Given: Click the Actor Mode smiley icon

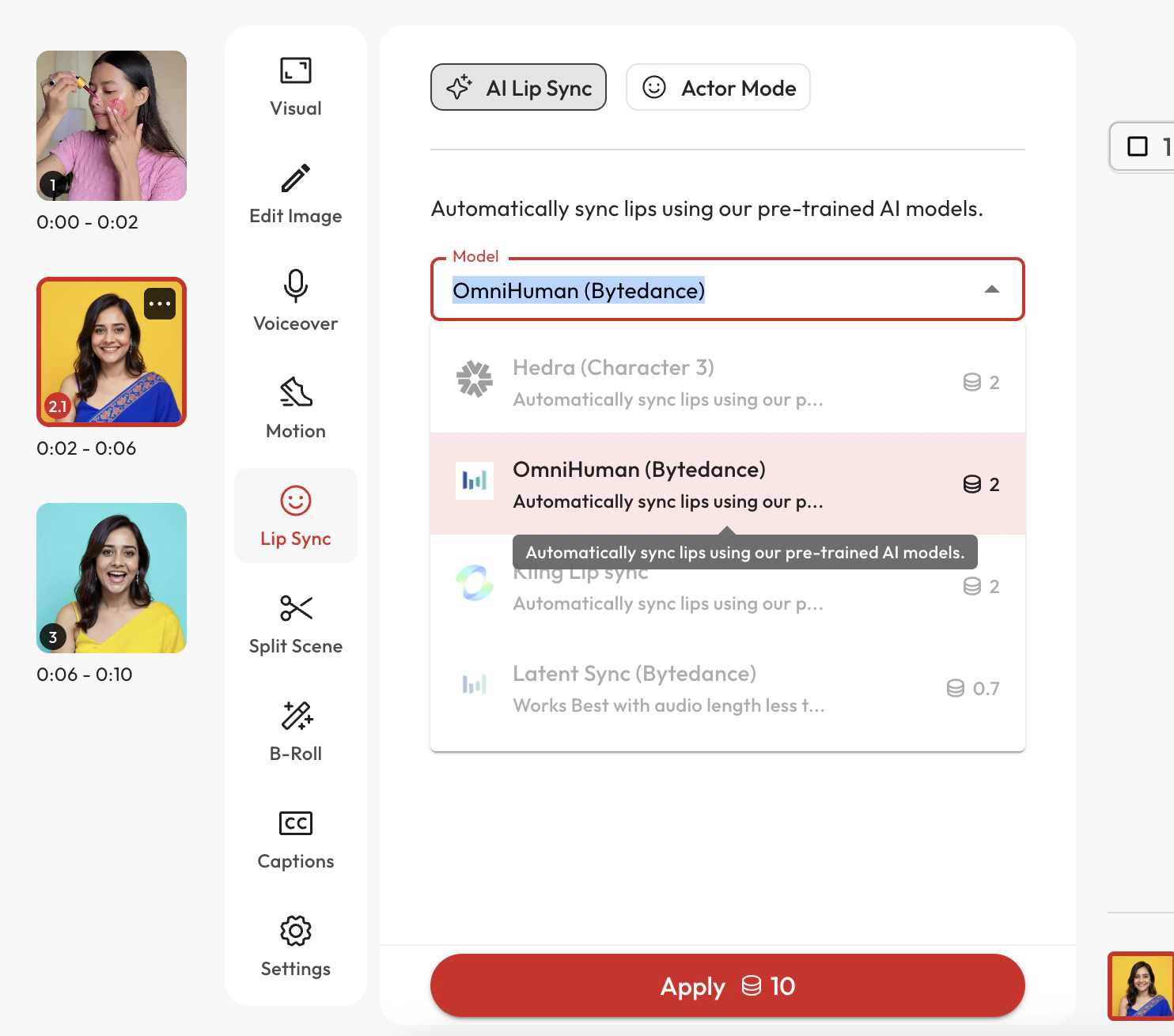Looking at the screenshot, I should point(654,87).
